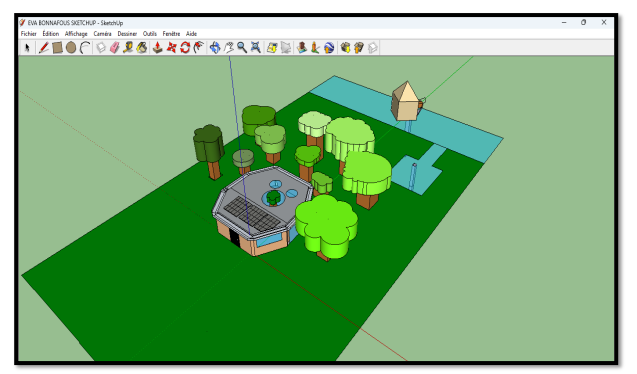Select the Pan hand tool

pyautogui.click(x=229, y=48)
